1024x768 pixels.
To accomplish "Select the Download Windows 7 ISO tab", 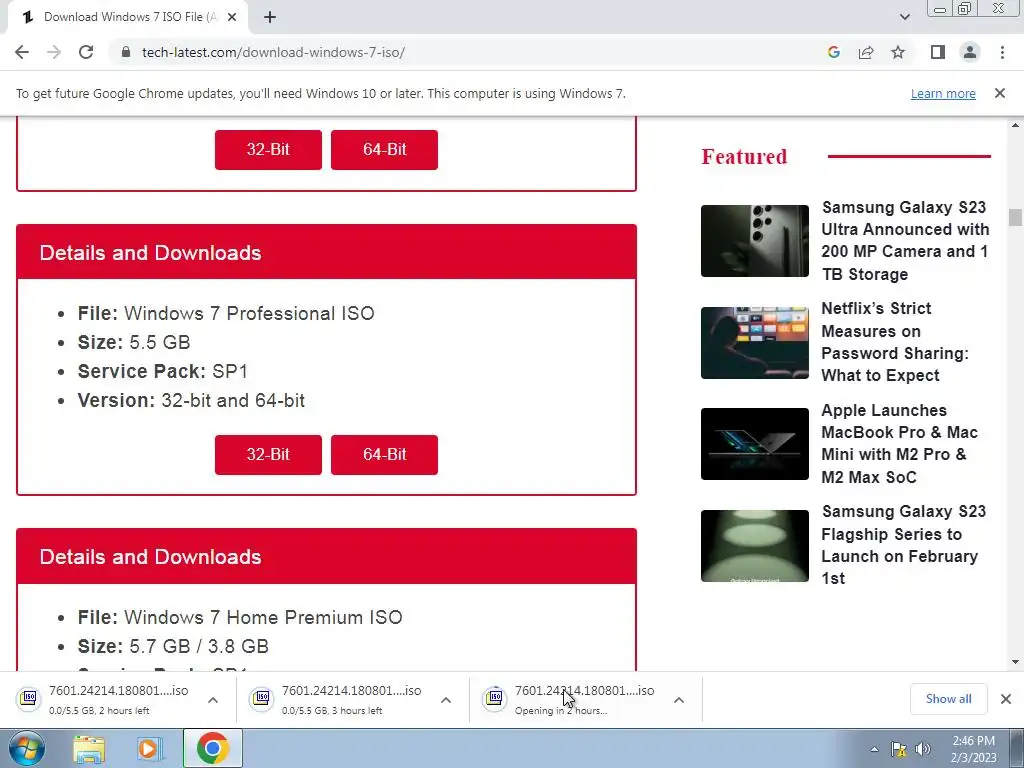I will 127,18.
